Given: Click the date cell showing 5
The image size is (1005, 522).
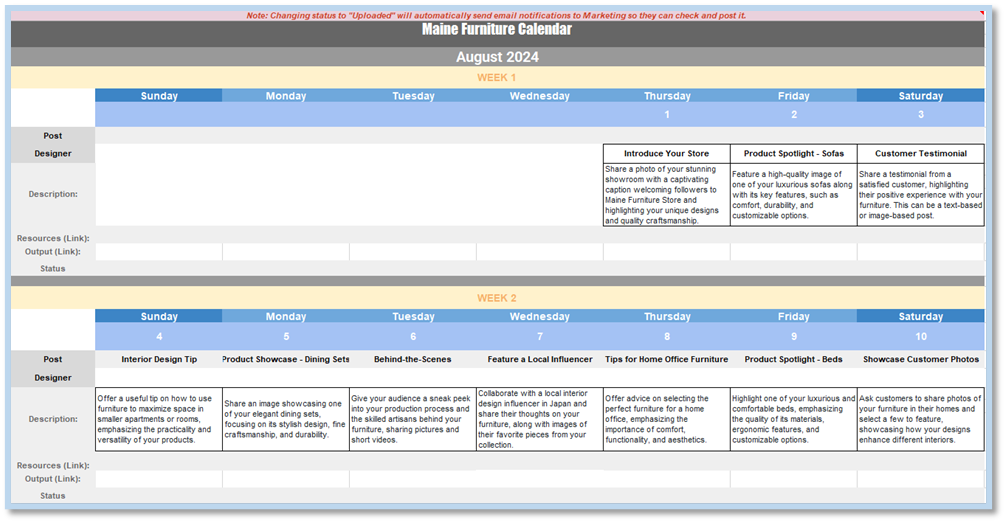Looking at the screenshot, I should [x=286, y=336].
